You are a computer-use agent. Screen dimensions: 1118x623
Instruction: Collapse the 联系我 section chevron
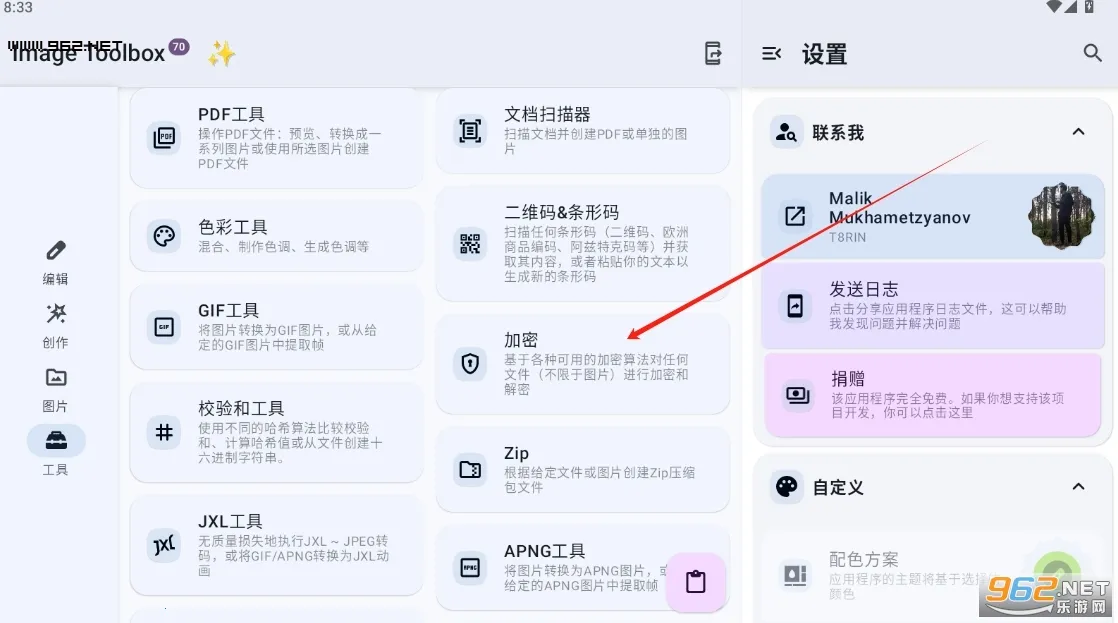[1078, 132]
